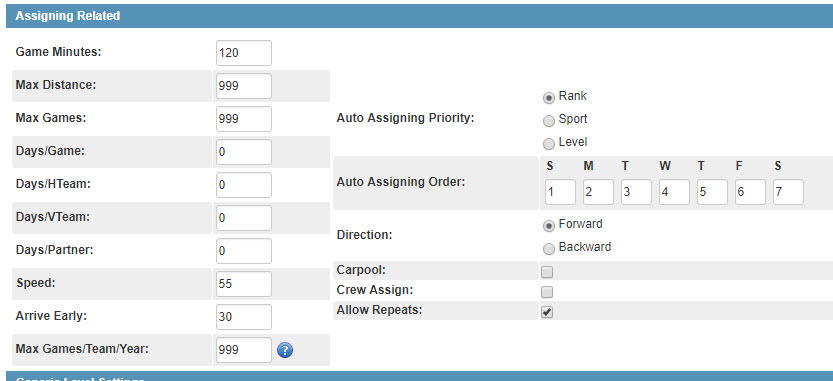Edit the Arrive Early field

click(x=244, y=317)
